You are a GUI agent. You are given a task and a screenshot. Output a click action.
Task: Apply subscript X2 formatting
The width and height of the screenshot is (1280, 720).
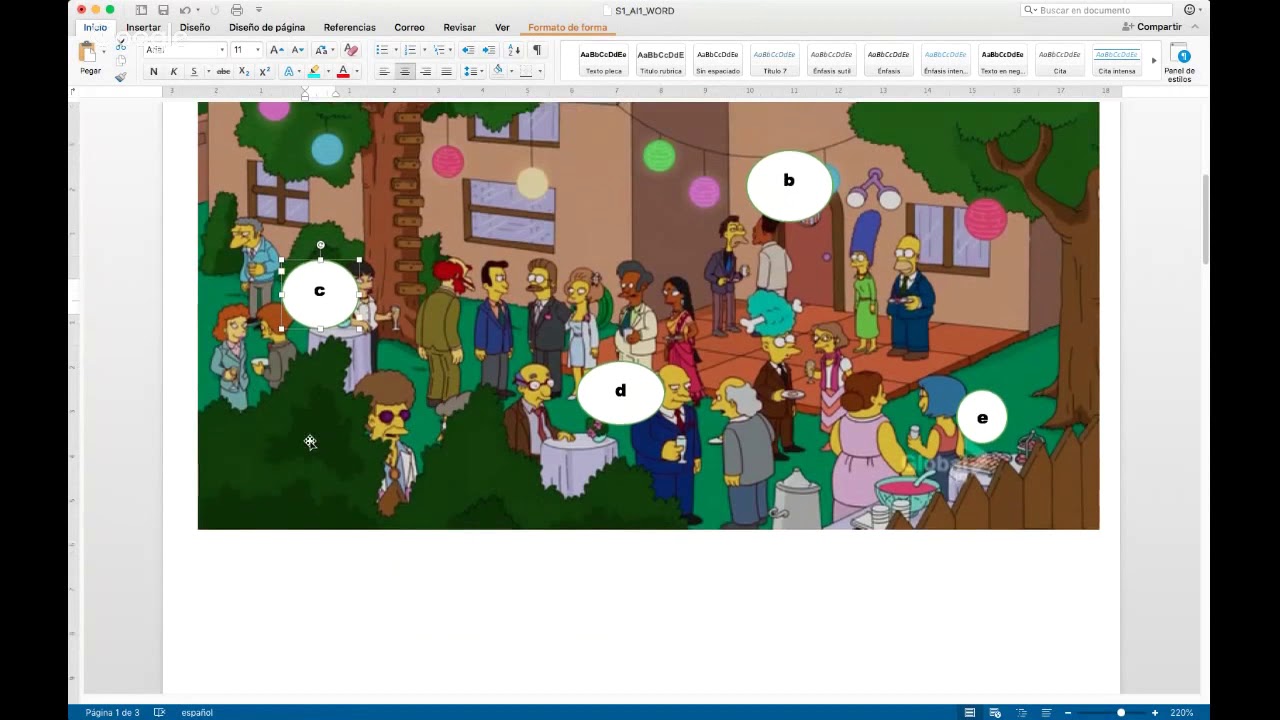244,72
